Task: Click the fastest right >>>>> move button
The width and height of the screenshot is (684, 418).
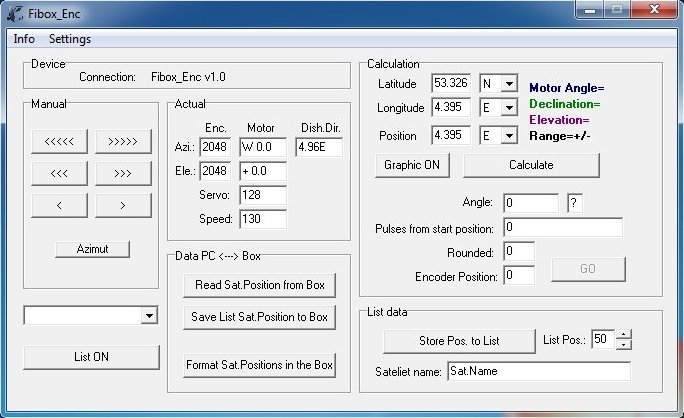Action: tap(123, 141)
